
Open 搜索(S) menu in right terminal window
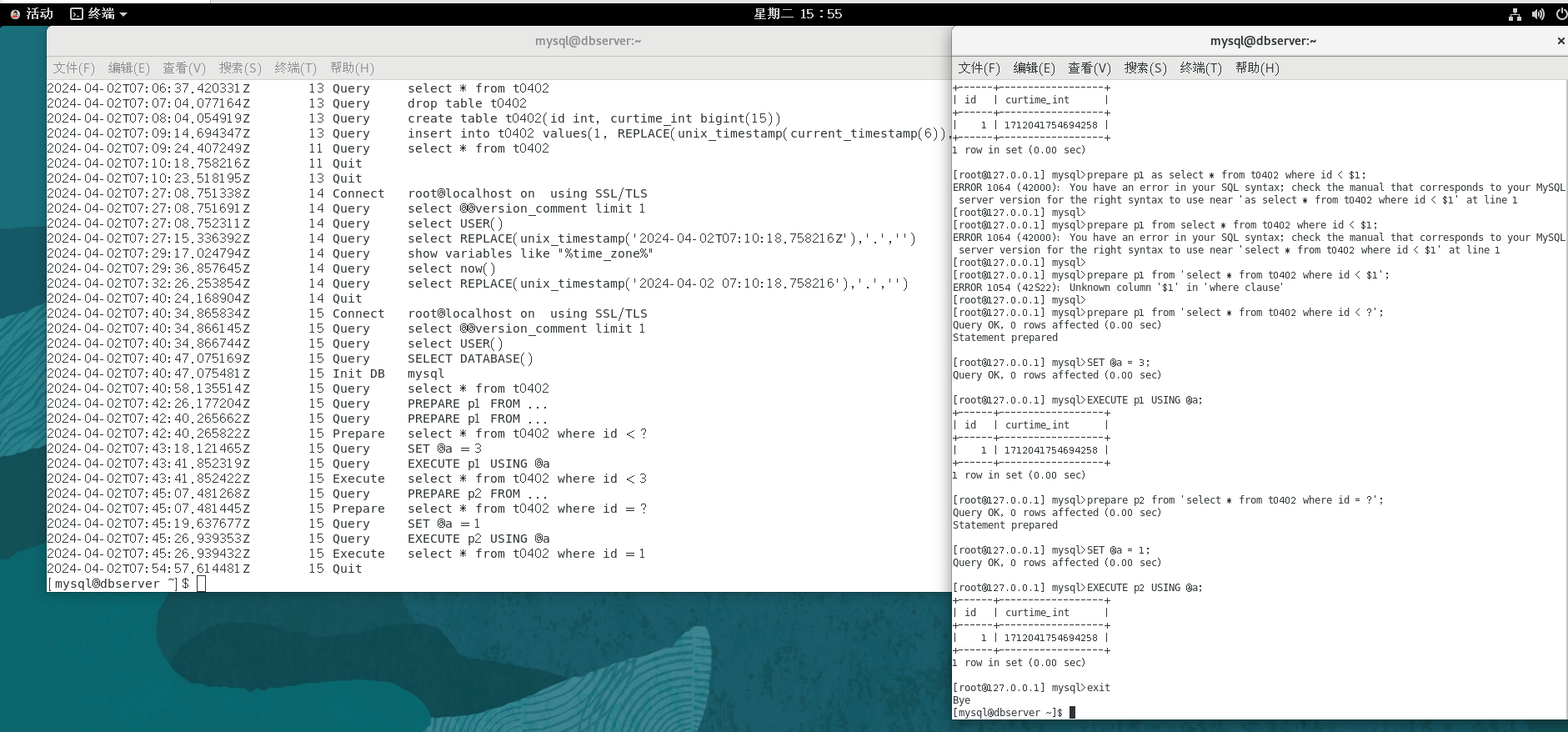1145,68
